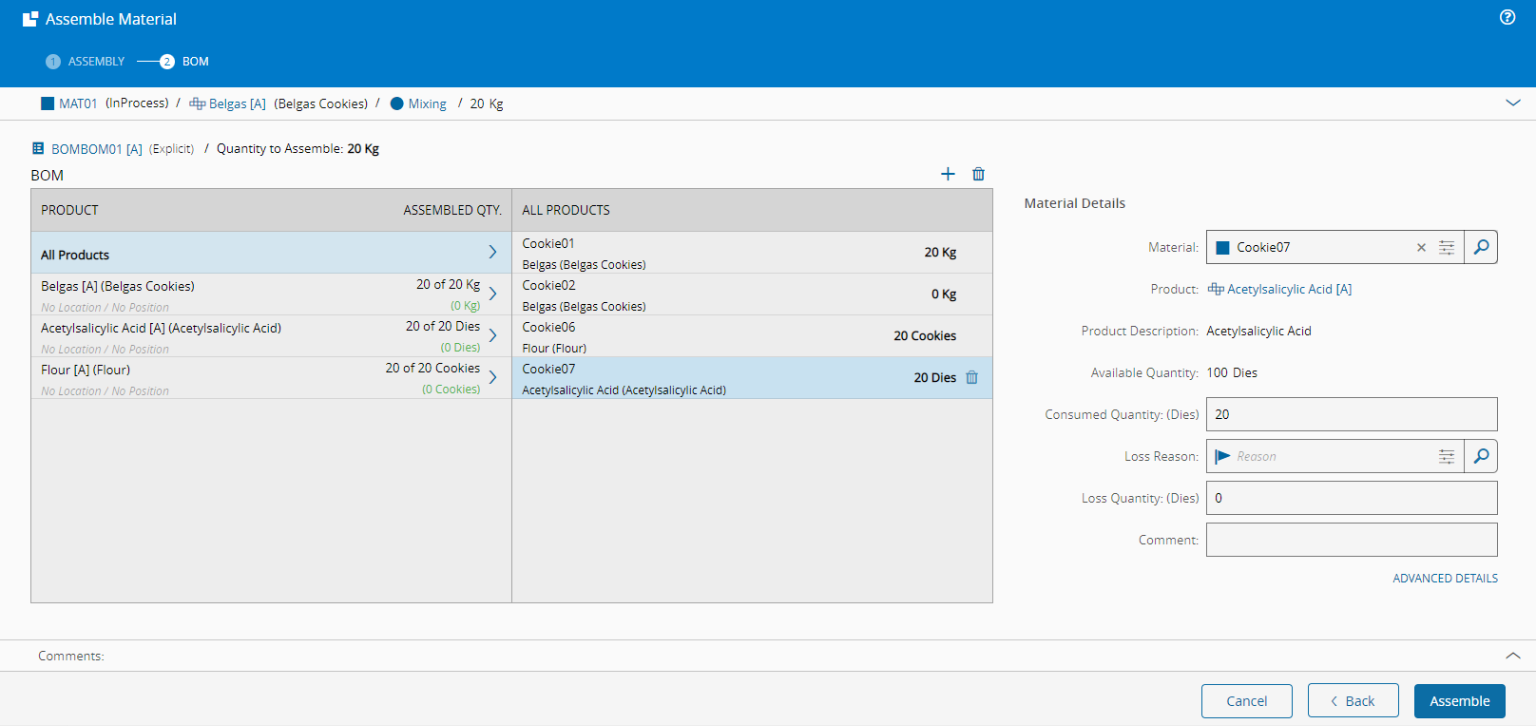
Task: Click the Consumed Quantity input field
Action: pos(1351,414)
